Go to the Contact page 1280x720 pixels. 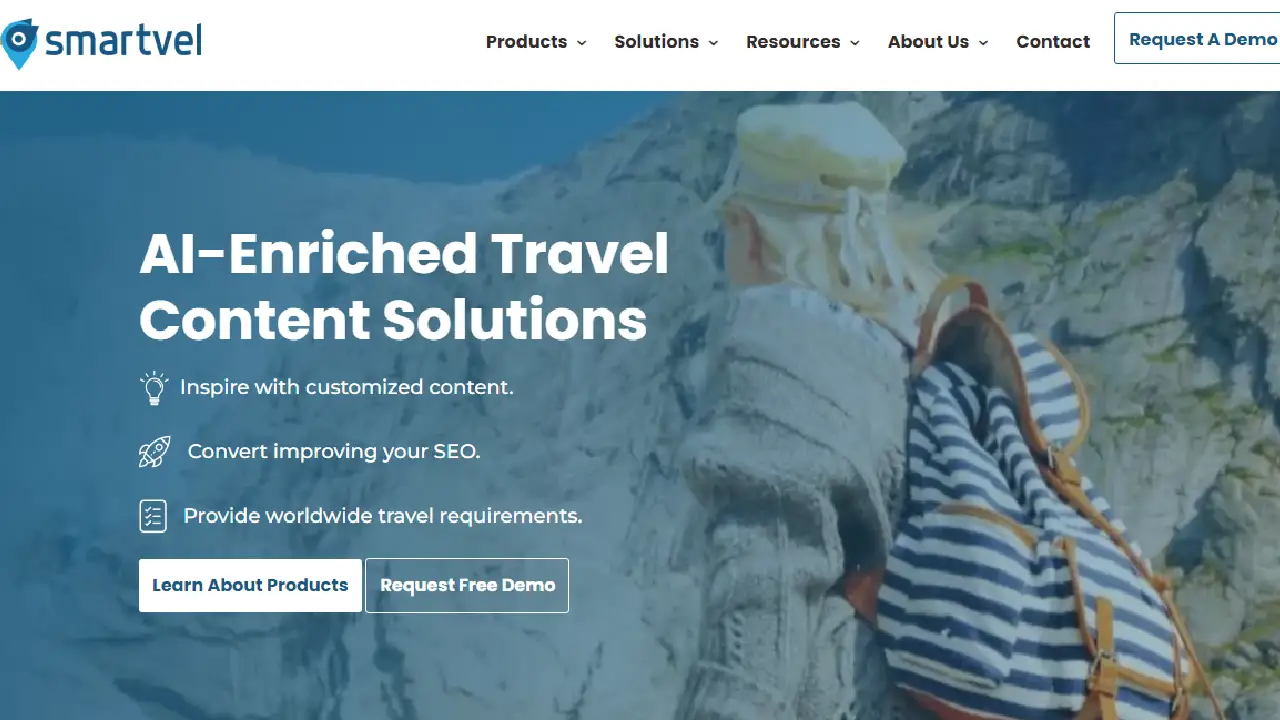click(1053, 42)
